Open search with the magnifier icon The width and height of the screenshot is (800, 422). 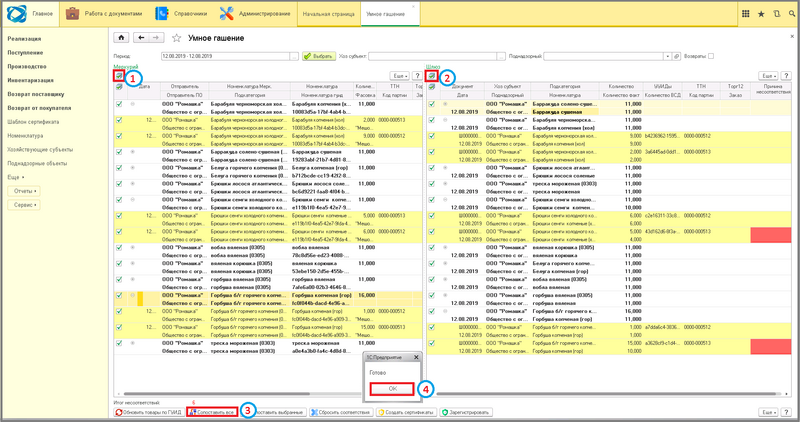point(791,14)
